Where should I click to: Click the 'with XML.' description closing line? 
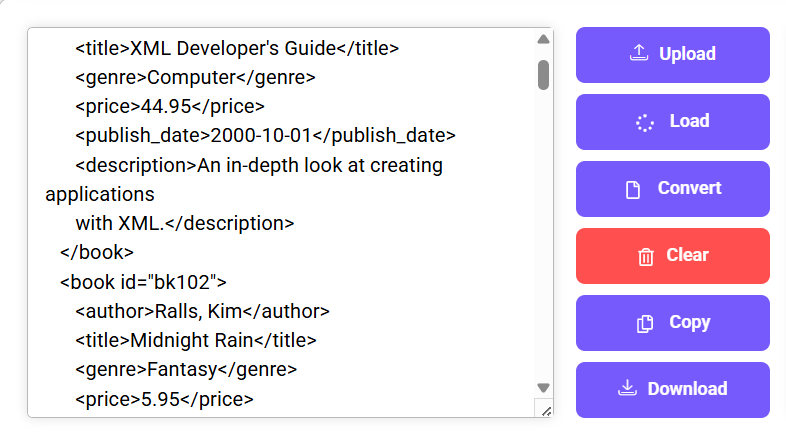(x=185, y=224)
